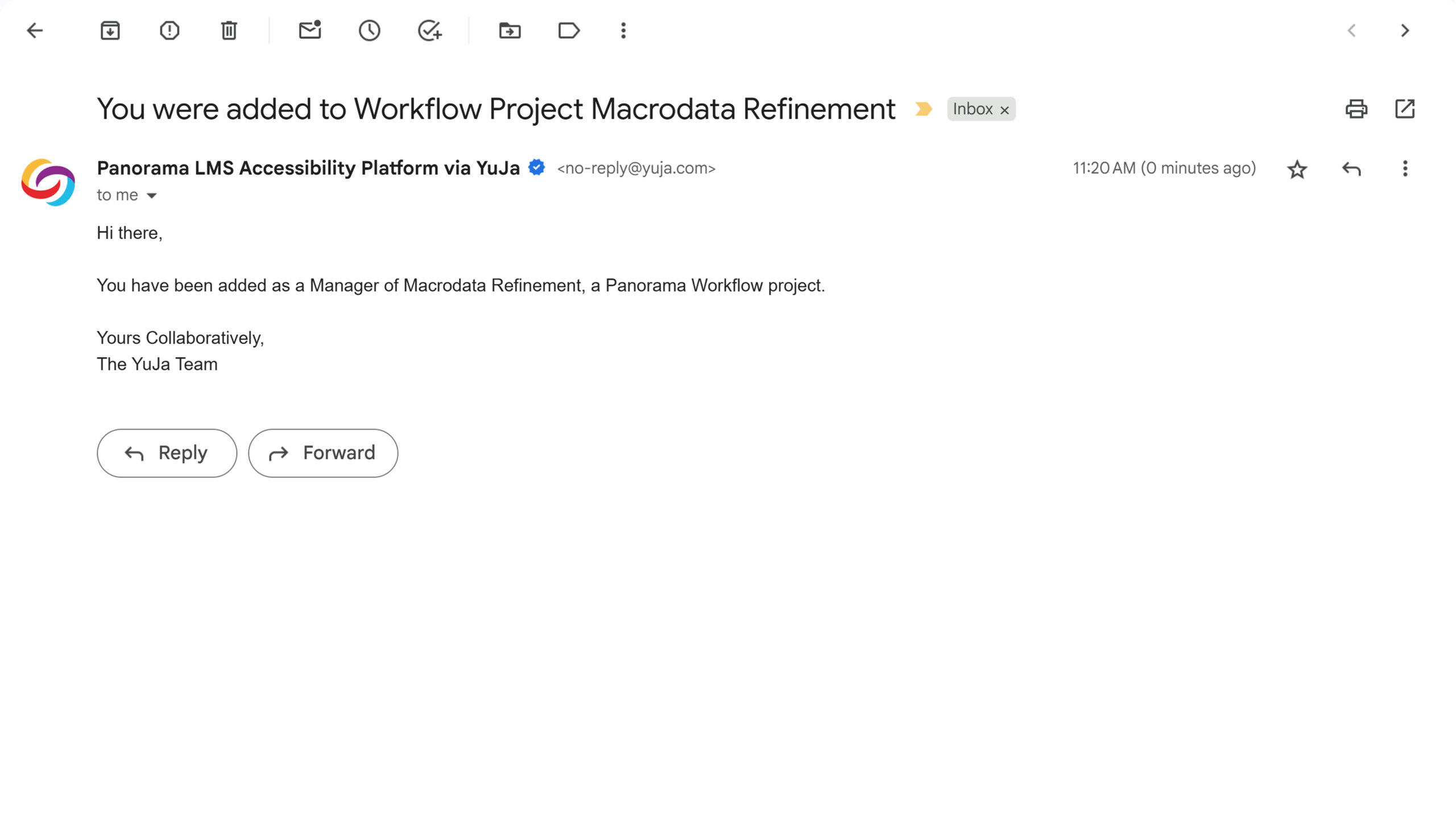
Task: Expand 'to me' recipient details
Action: (151, 196)
